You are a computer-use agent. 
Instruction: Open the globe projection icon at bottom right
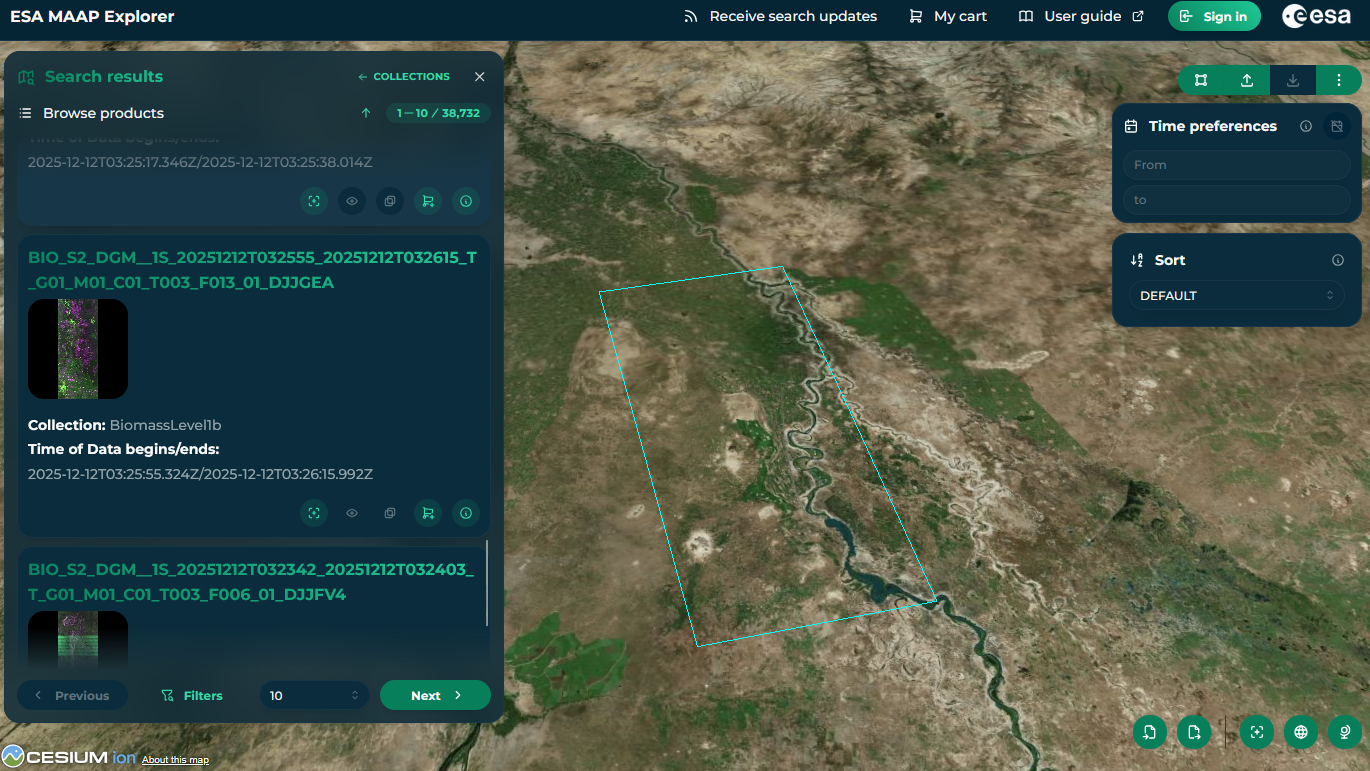click(1301, 732)
